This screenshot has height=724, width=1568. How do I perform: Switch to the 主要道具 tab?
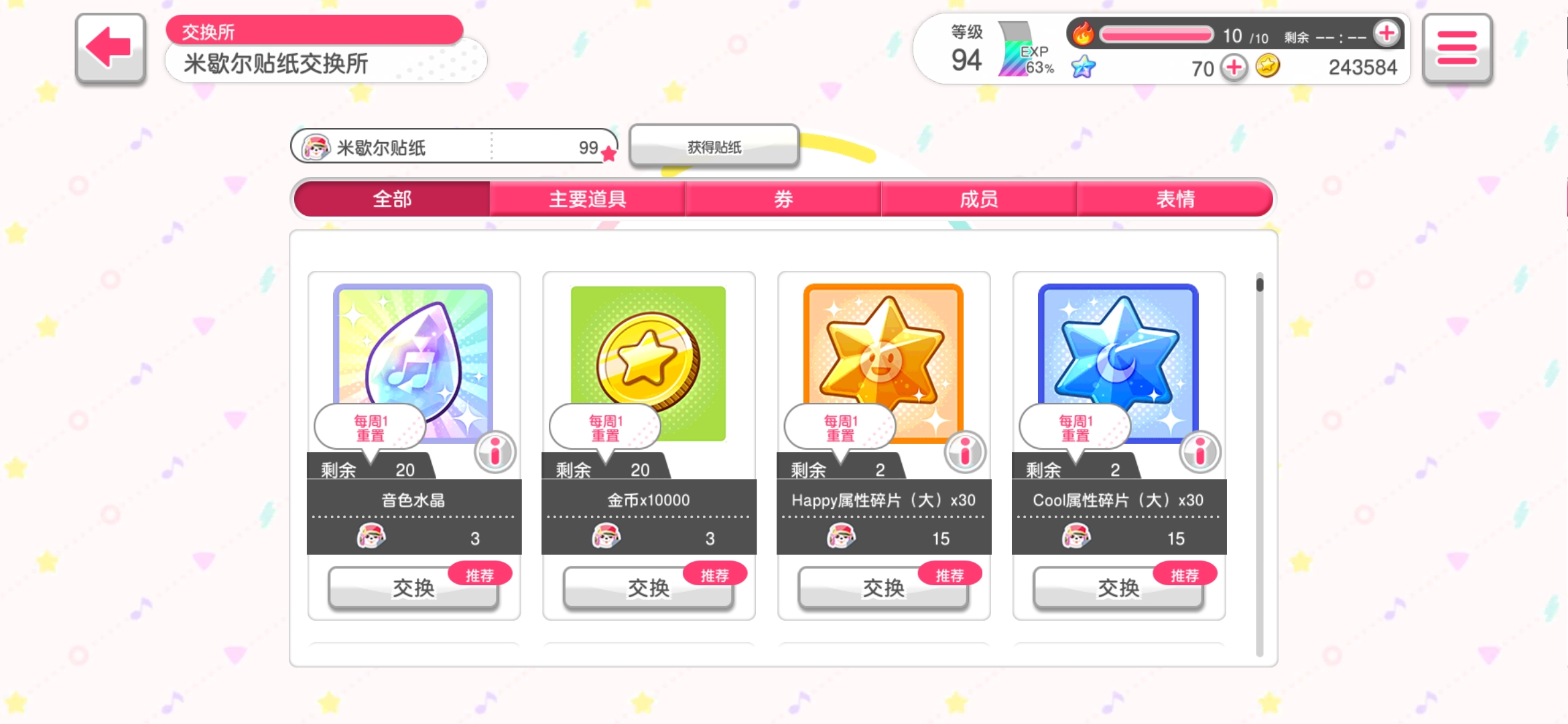pos(588,199)
